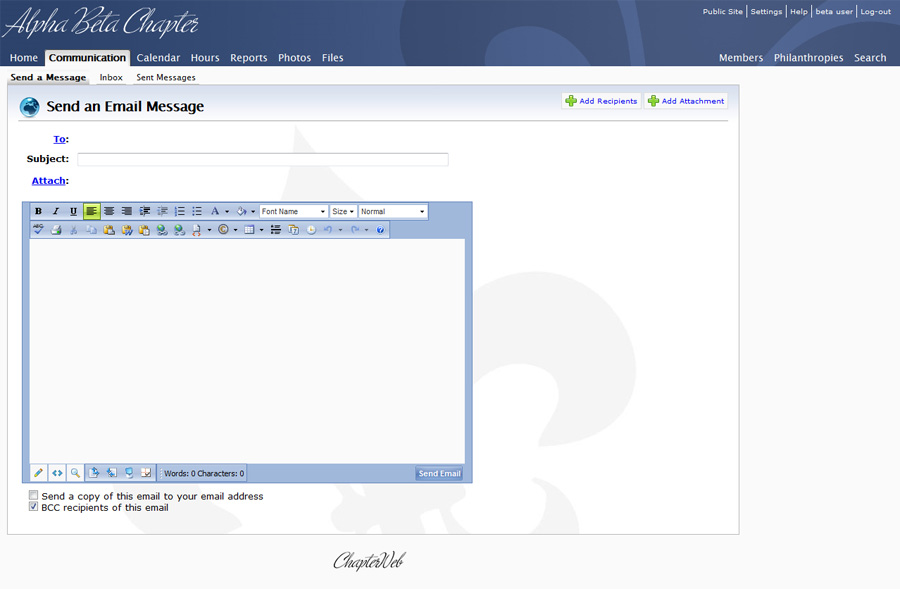Click the redo arrow icon
The image size is (900, 589).
point(355,230)
